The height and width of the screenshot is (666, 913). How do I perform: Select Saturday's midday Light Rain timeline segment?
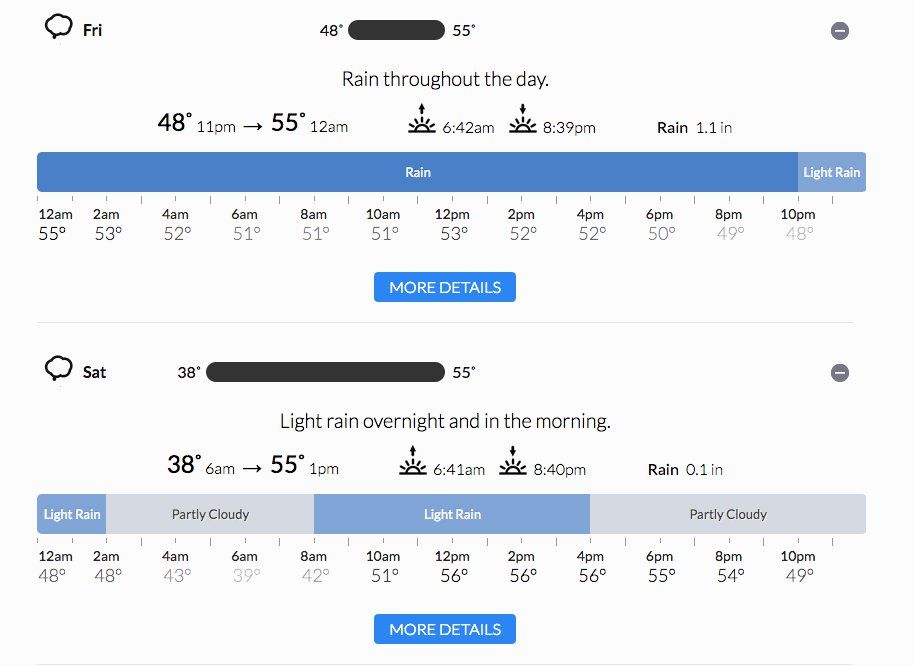pos(452,514)
